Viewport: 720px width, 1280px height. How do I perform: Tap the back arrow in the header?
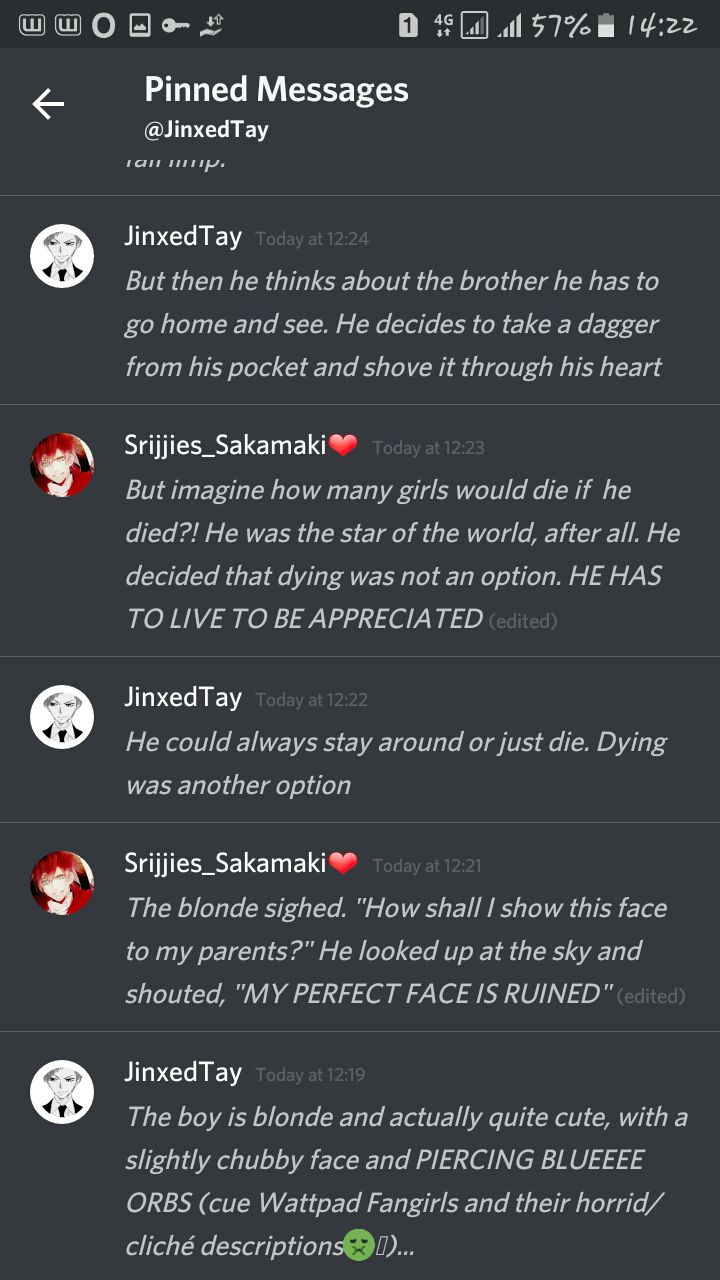[48, 104]
